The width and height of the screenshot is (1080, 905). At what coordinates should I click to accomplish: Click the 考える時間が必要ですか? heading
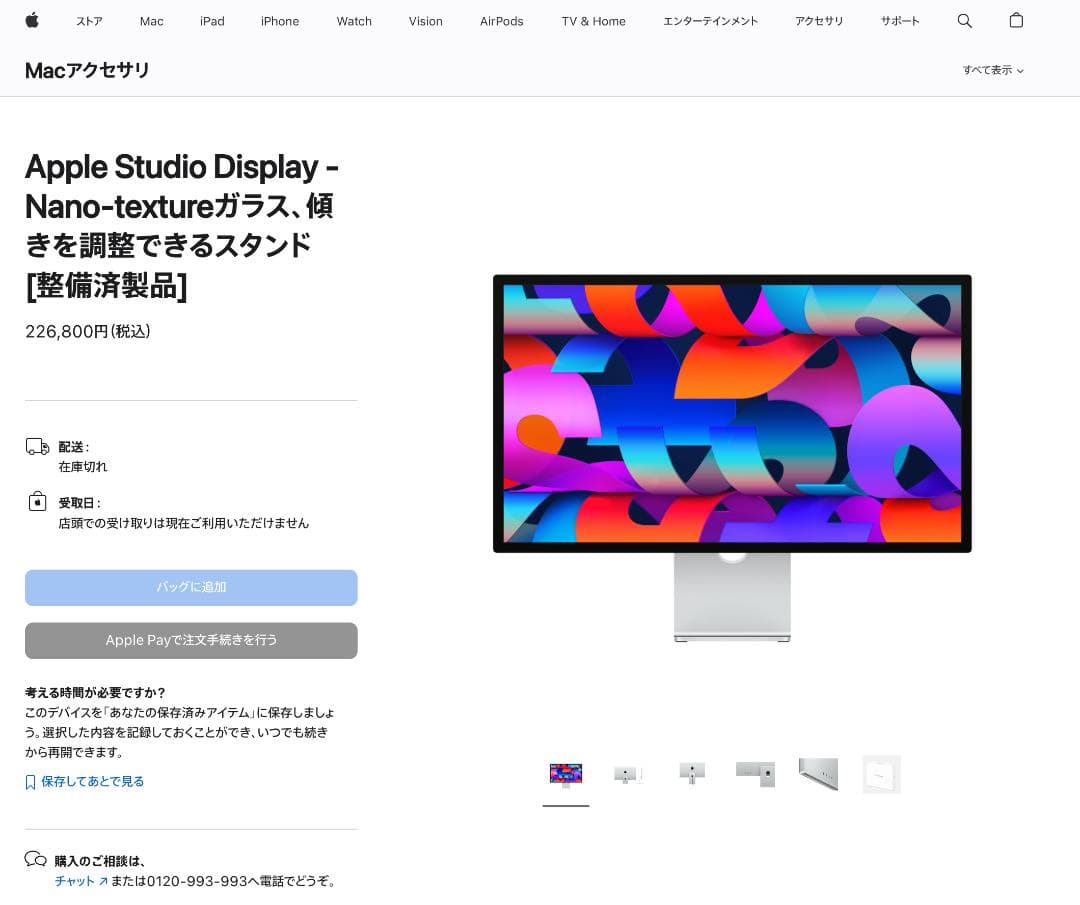tap(95, 693)
